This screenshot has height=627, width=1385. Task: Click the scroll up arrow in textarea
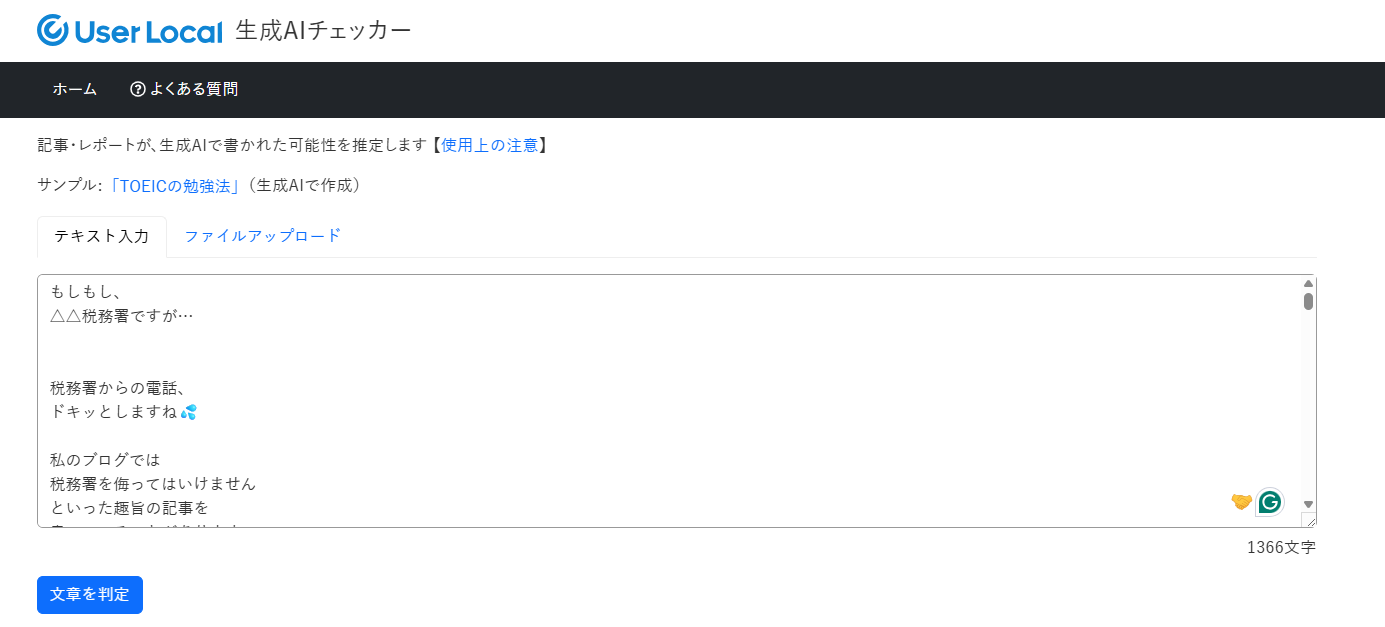(1308, 284)
